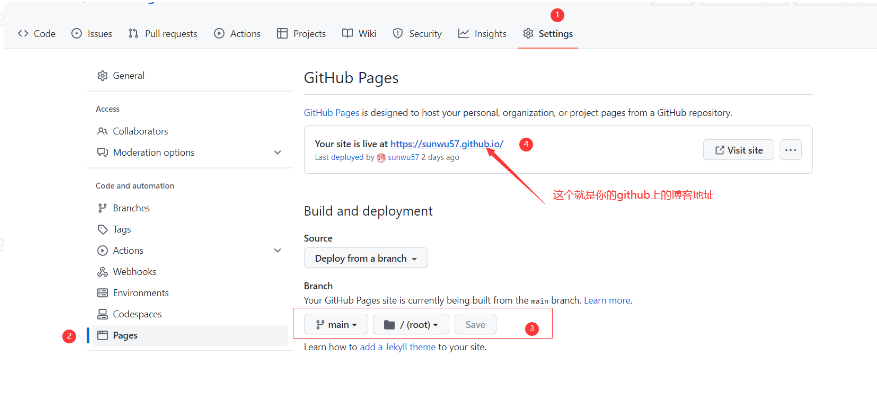
Task: Click the Wiki book icon
Action: click(x=347, y=34)
